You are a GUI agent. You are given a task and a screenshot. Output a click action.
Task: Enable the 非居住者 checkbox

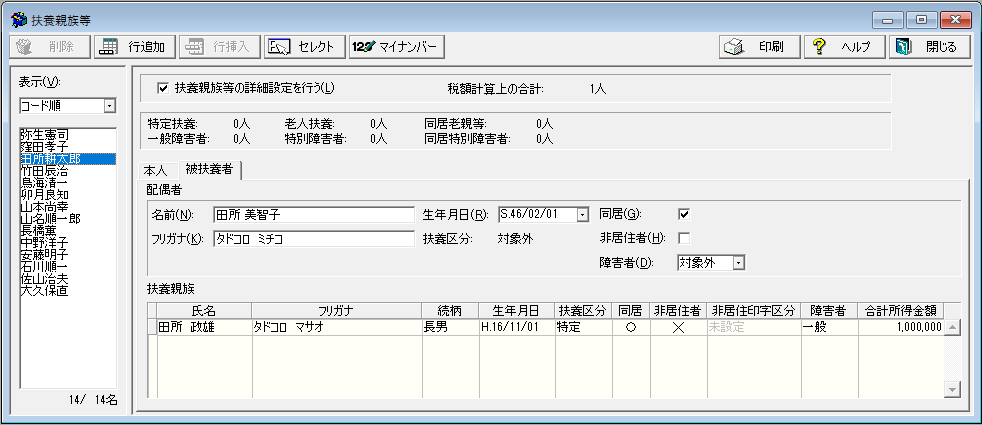coord(684,238)
